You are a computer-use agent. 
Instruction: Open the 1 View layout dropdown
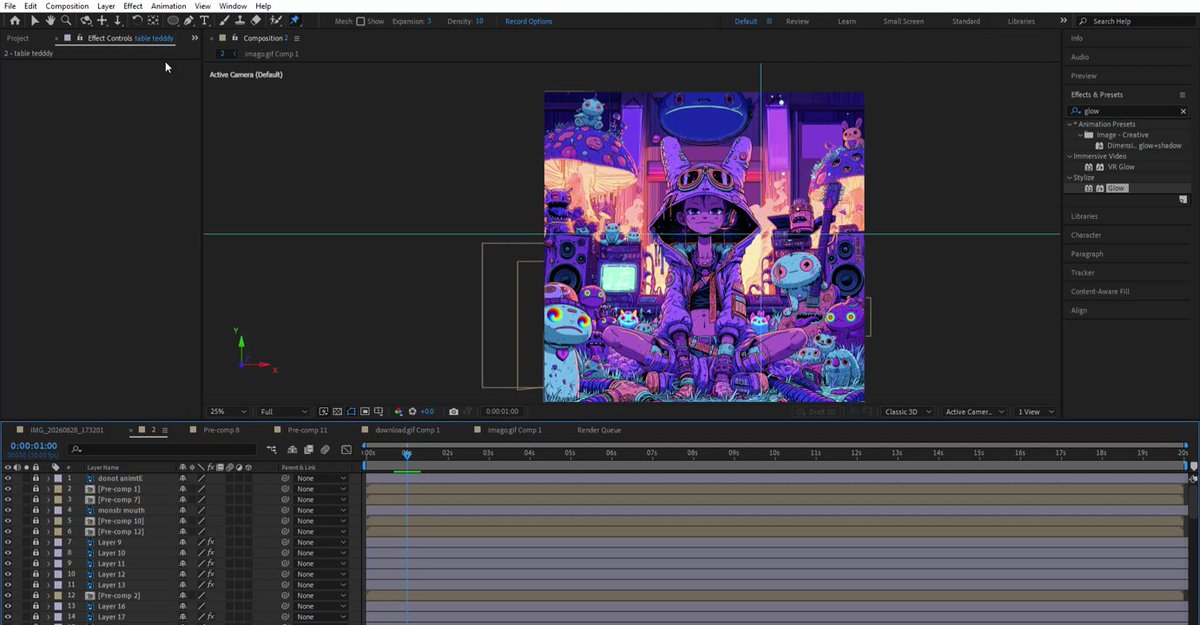tap(1035, 411)
